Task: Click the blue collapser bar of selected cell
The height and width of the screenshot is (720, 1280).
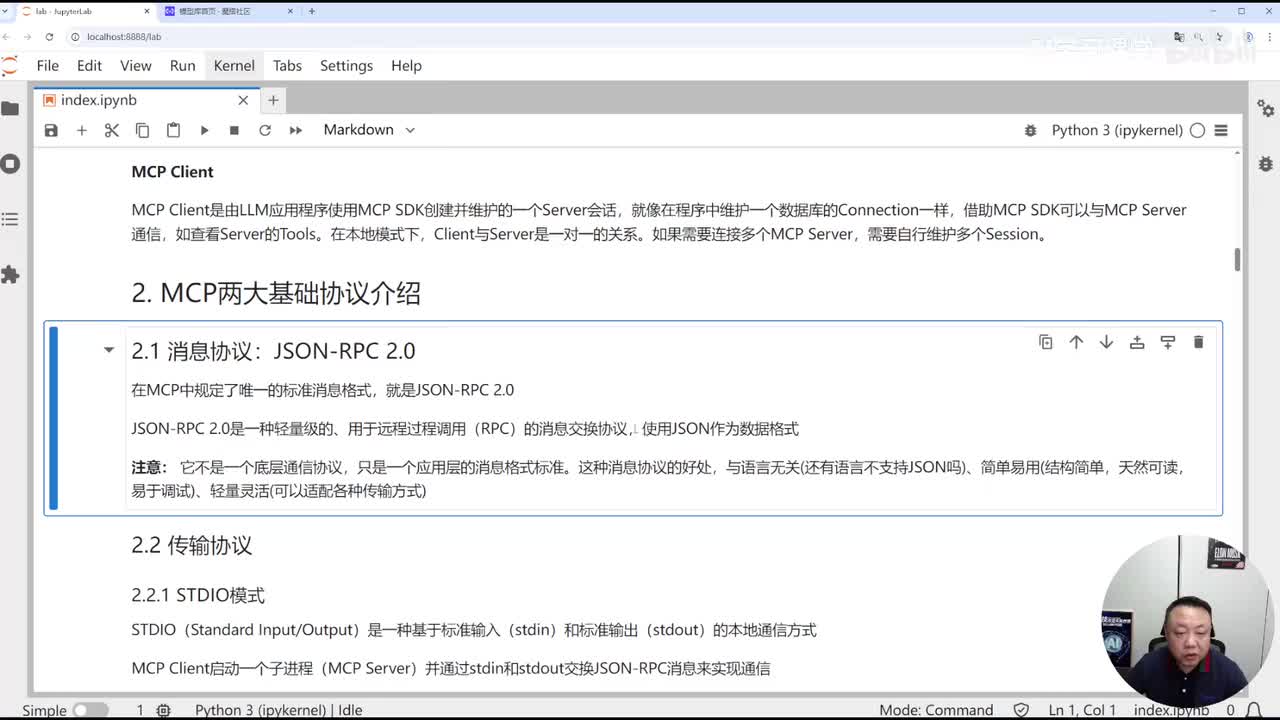Action: [x=54, y=418]
